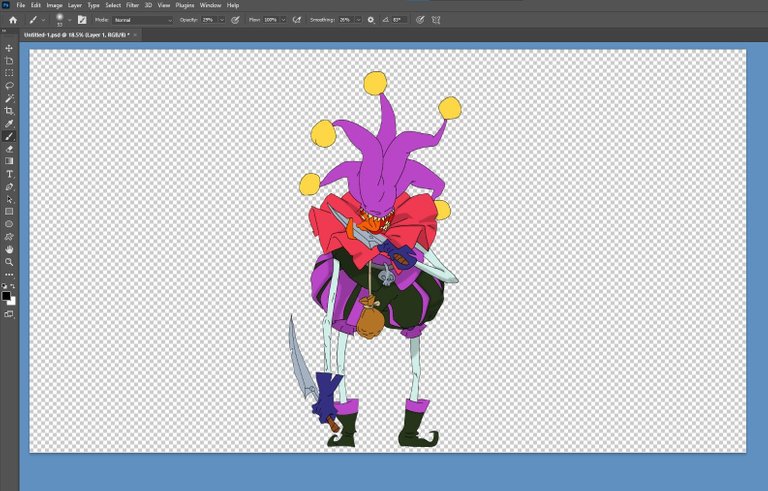Open the Filter menu
The width and height of the screenshot is (768, 491).
pos(132,5)
